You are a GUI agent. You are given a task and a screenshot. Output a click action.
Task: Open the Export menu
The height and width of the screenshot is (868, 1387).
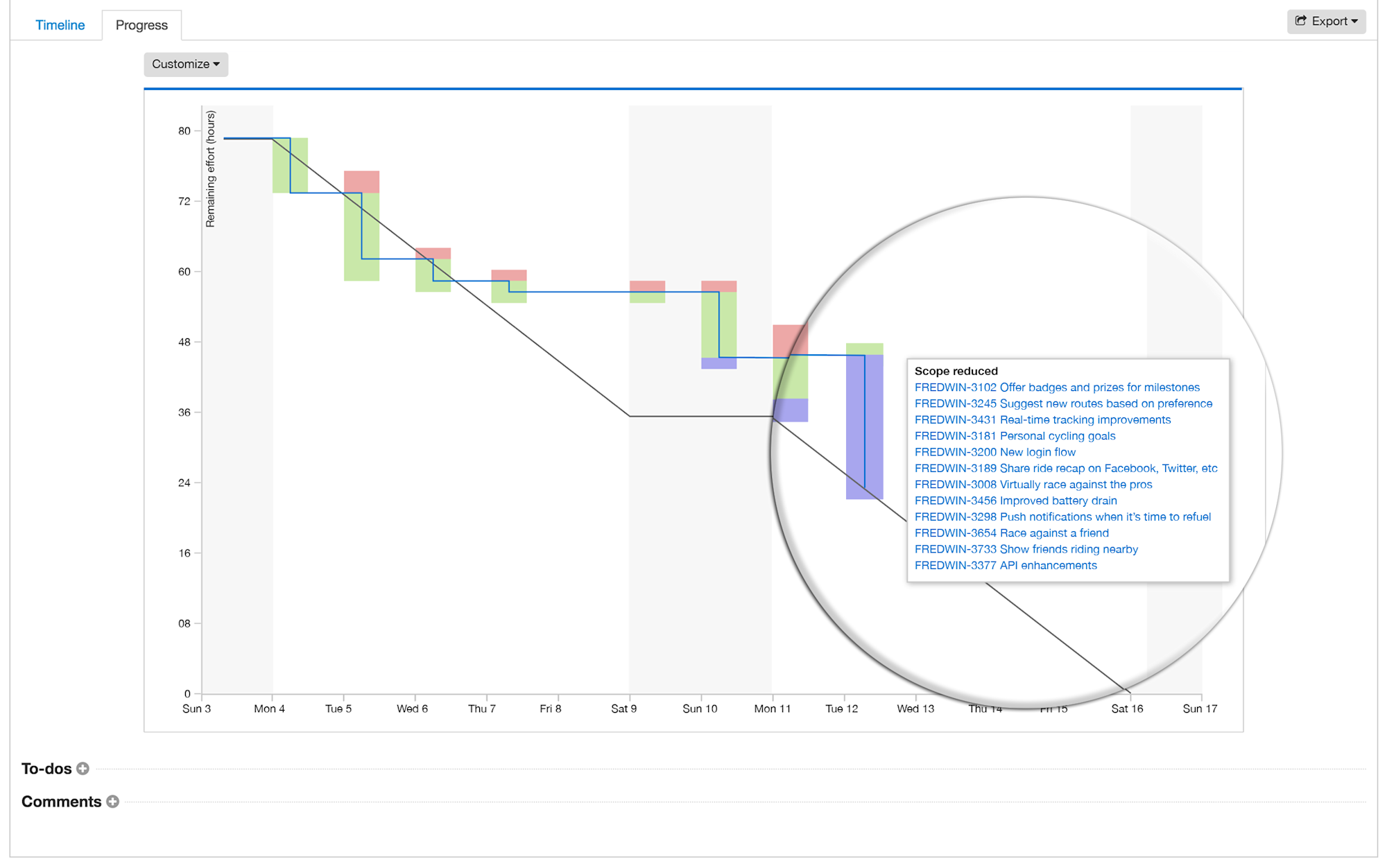coord(1325,21)
